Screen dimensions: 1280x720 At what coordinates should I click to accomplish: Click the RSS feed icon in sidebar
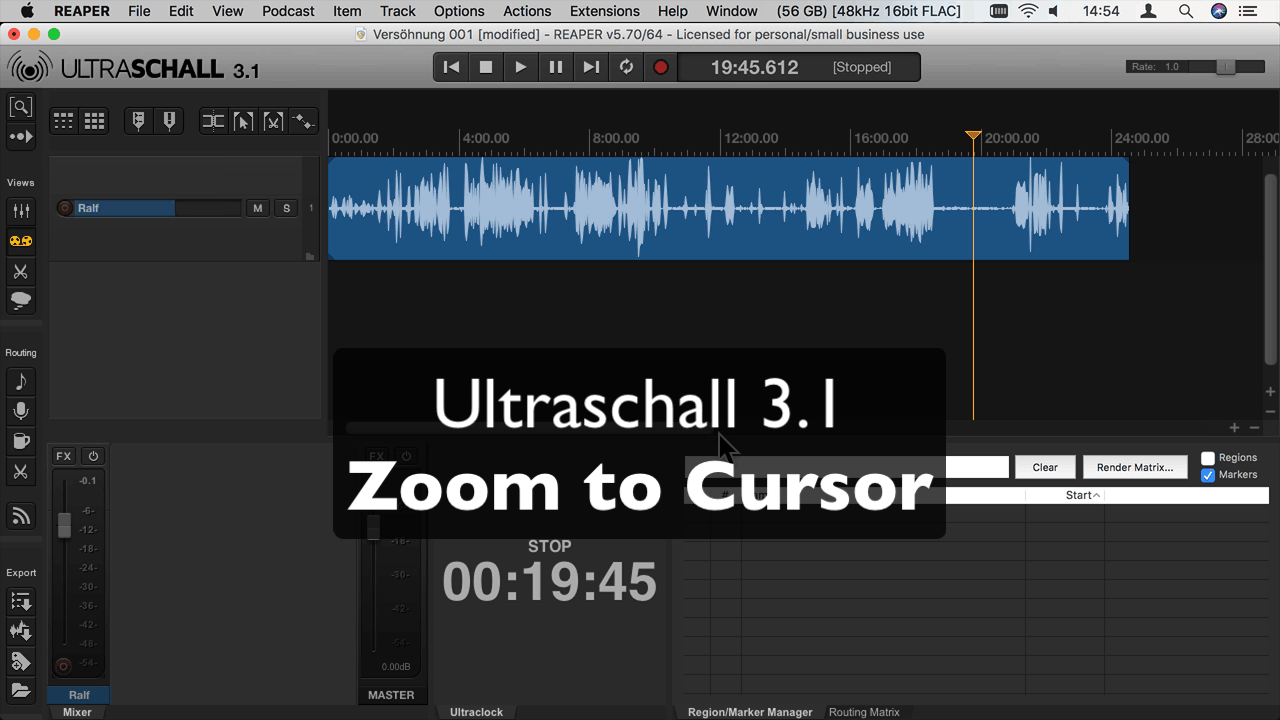pyautogui.click(x=20, y=516)
